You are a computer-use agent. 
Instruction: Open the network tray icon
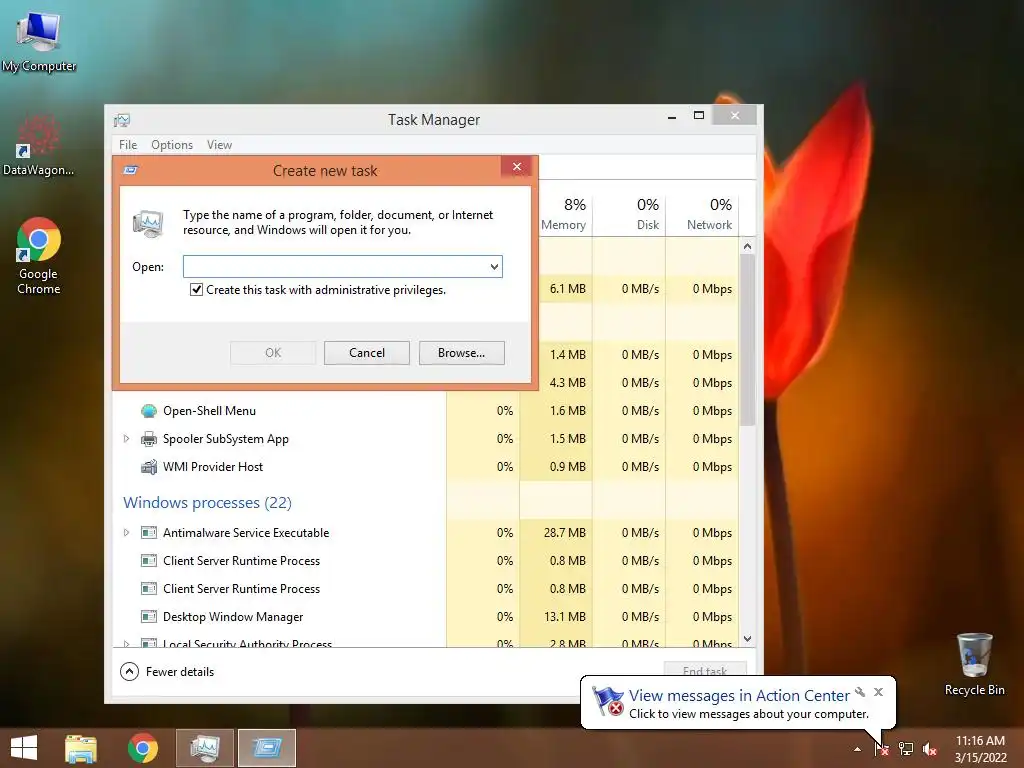pyautogui.click(x=906, y=748)
